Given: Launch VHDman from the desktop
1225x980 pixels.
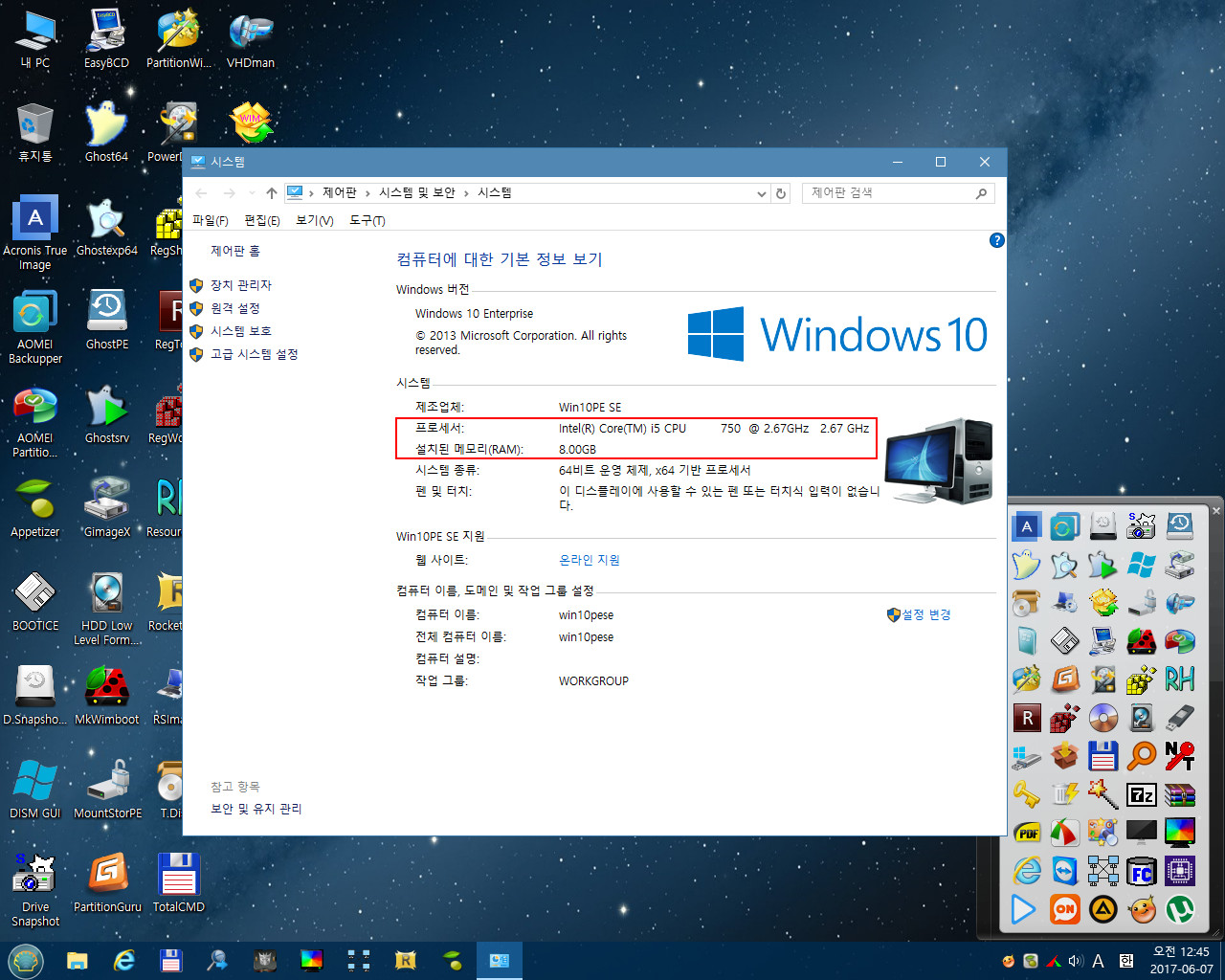Looking at the screenshot, I should pos(251,38).
